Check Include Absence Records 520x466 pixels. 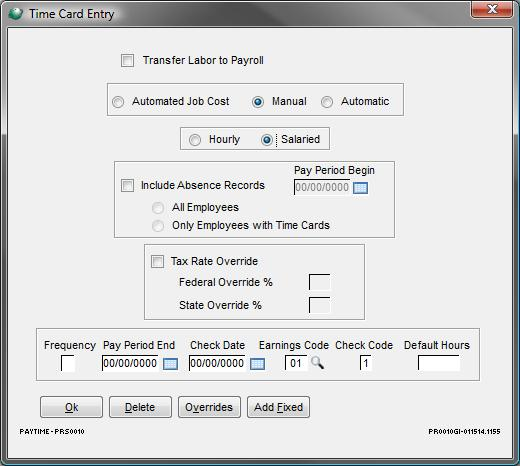point(127,185)
